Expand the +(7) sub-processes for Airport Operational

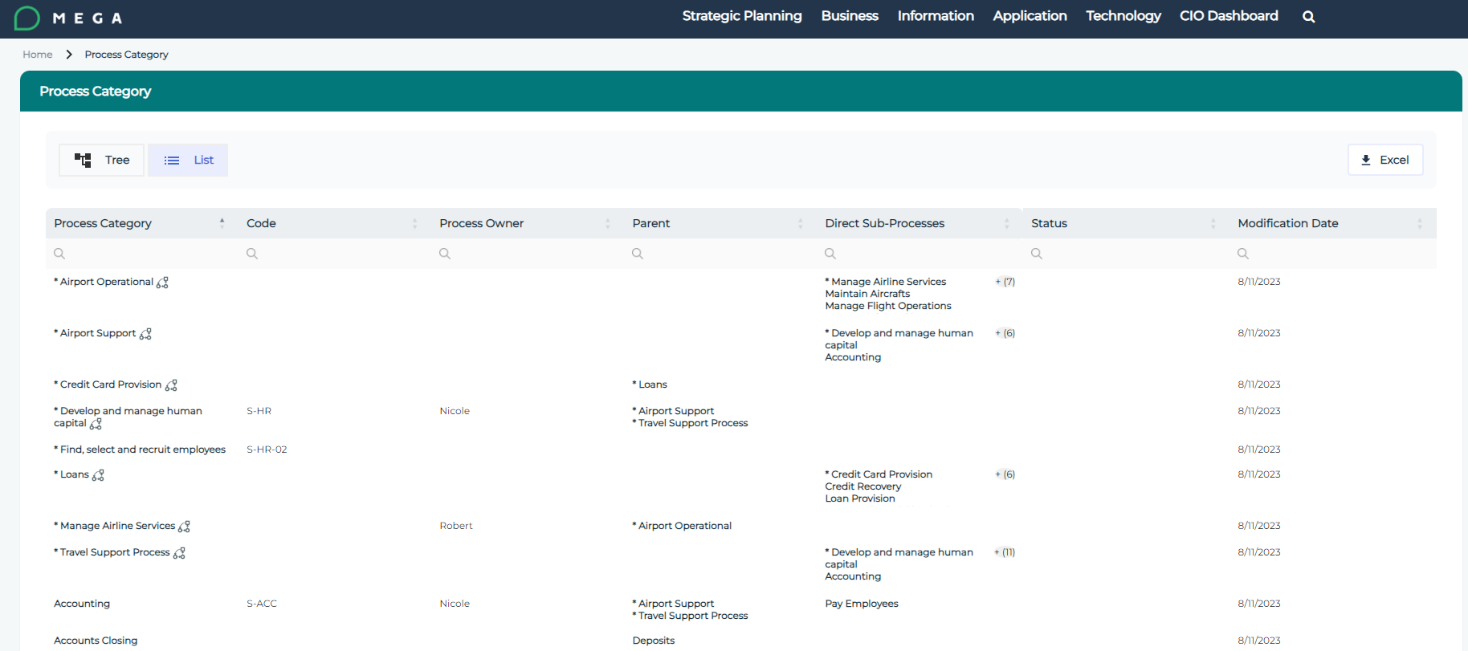pyautogui.click(x=1005, y=282)
